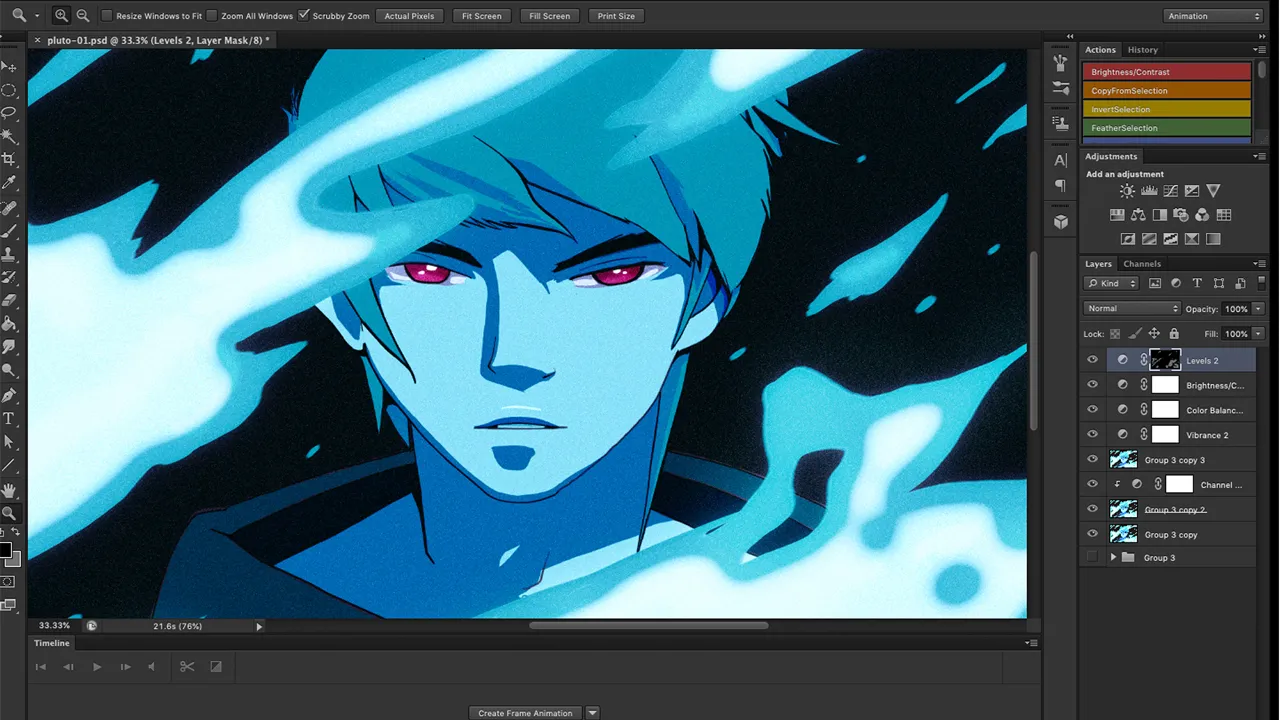Add a Channel Mixer adjustment icon

1202,215
